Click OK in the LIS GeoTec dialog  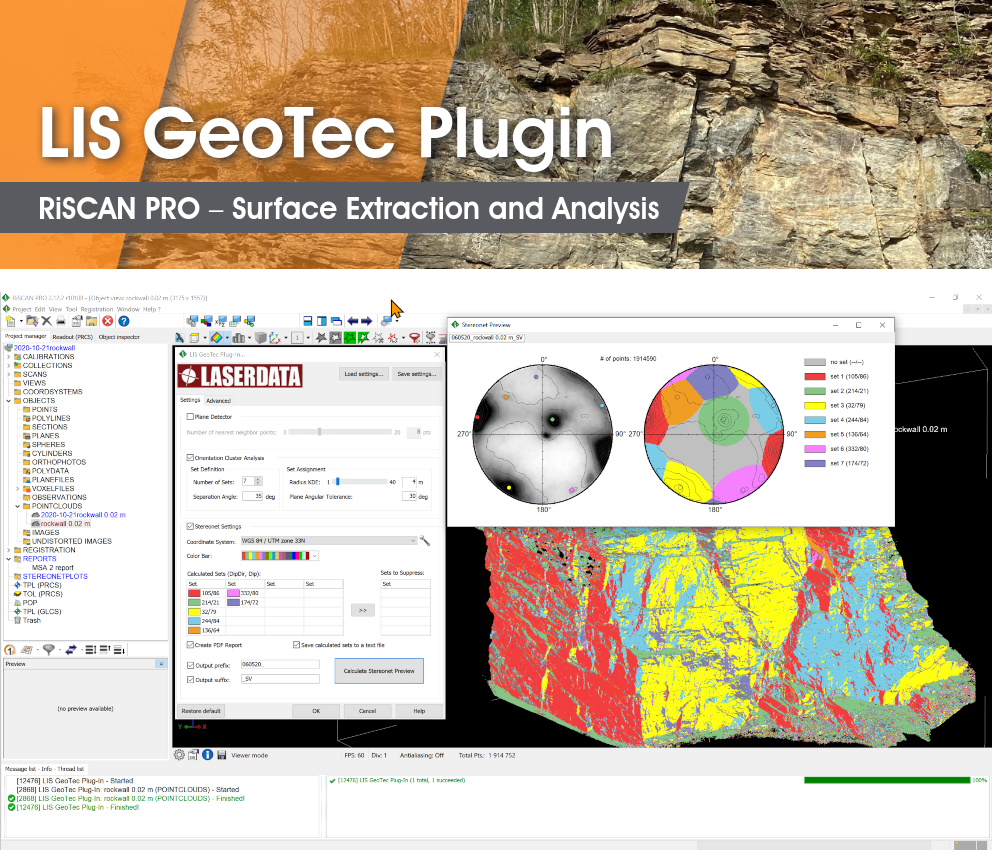click(x=316, y=711)
